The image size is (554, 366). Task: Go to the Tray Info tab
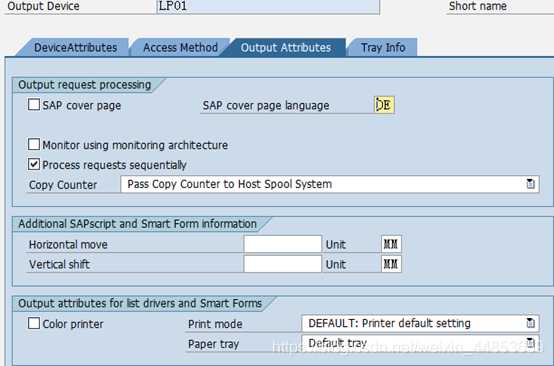pos(383,47)
